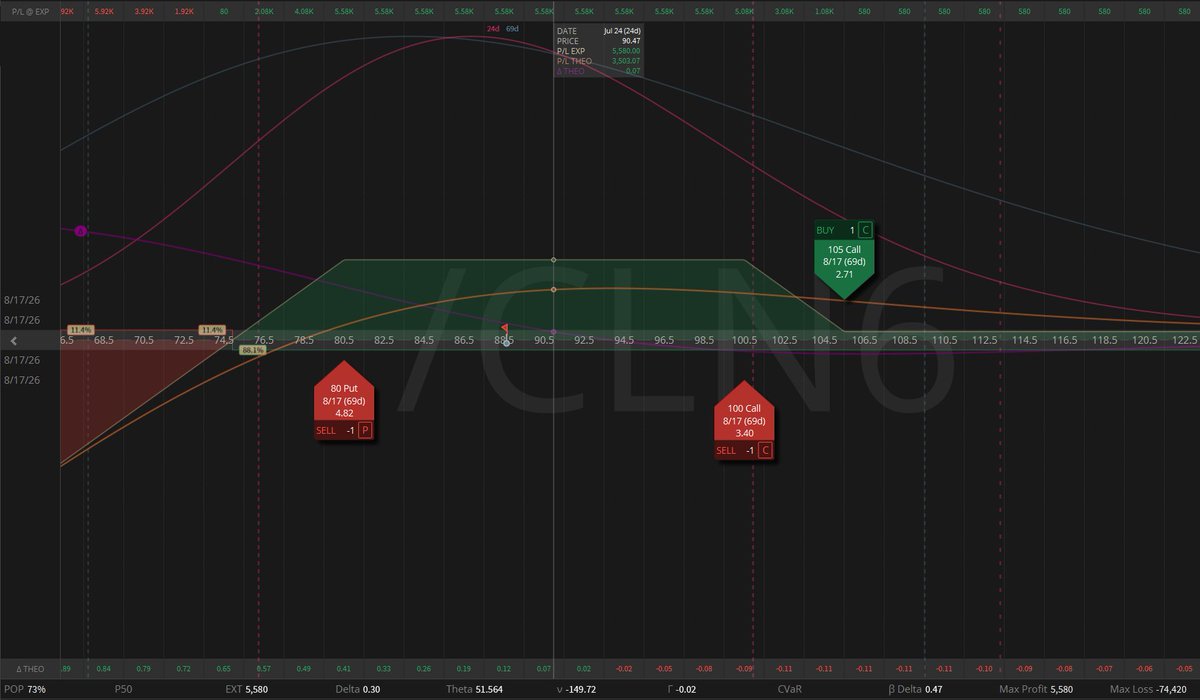
Task: Click the red flag marker on the price axis
Action: [504, 328]
